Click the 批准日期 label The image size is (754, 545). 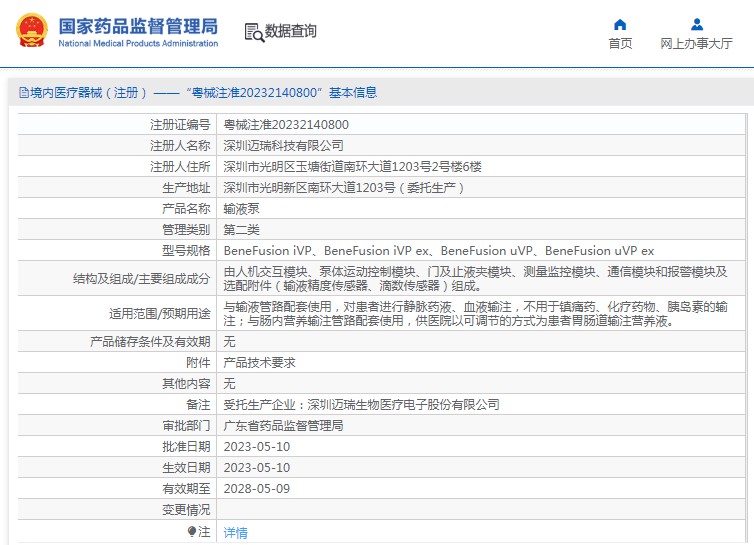click(186, 446)
